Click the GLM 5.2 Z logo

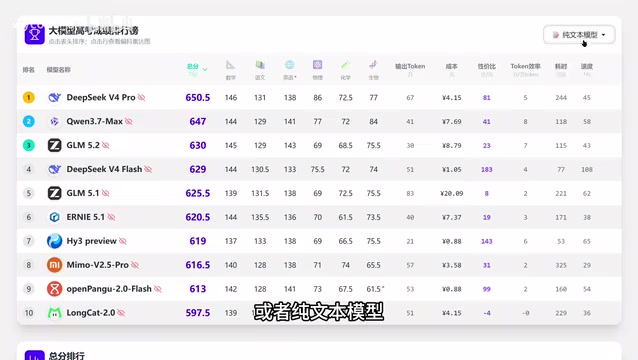pos(55,145)
